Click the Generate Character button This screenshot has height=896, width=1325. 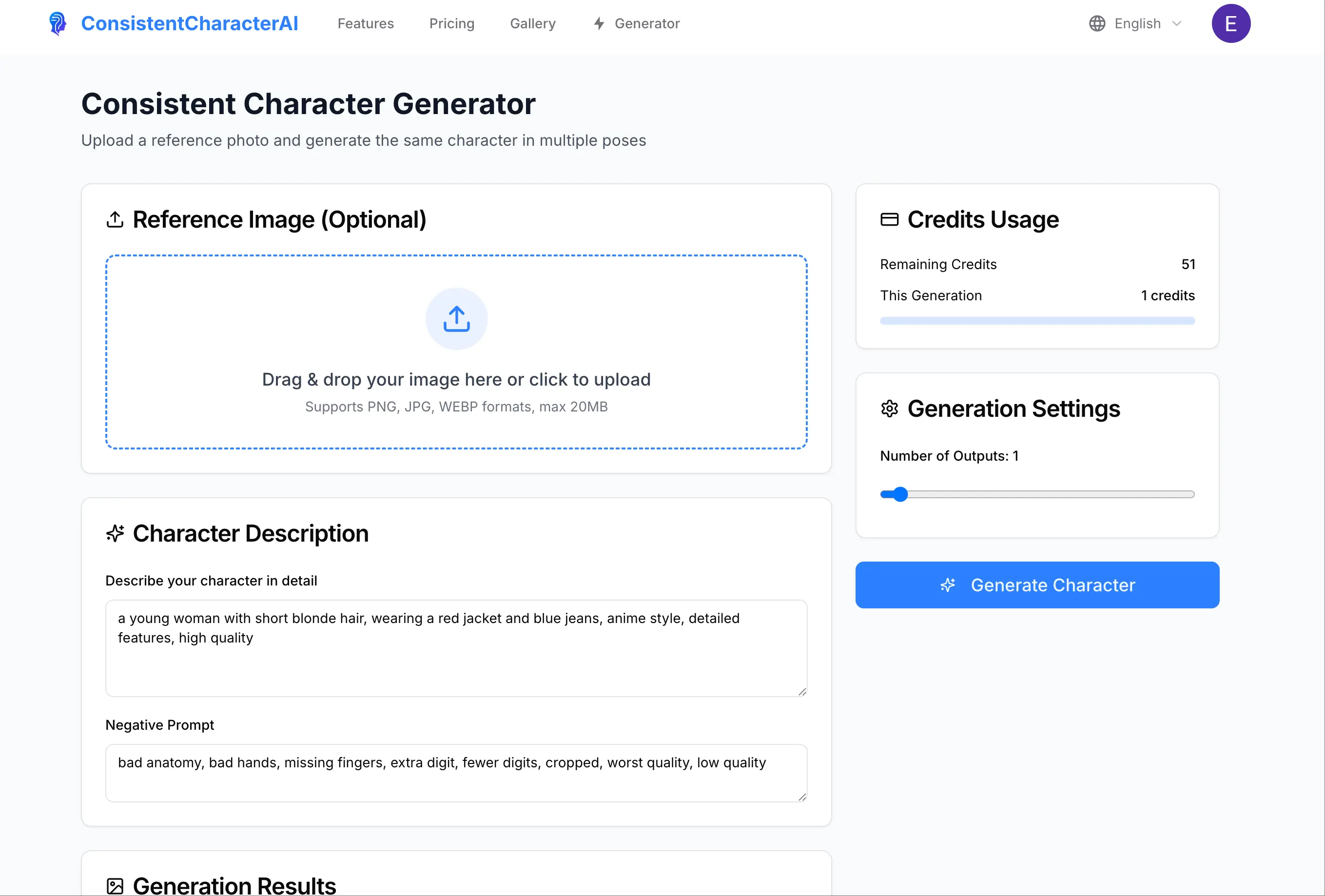[1037, 585]
